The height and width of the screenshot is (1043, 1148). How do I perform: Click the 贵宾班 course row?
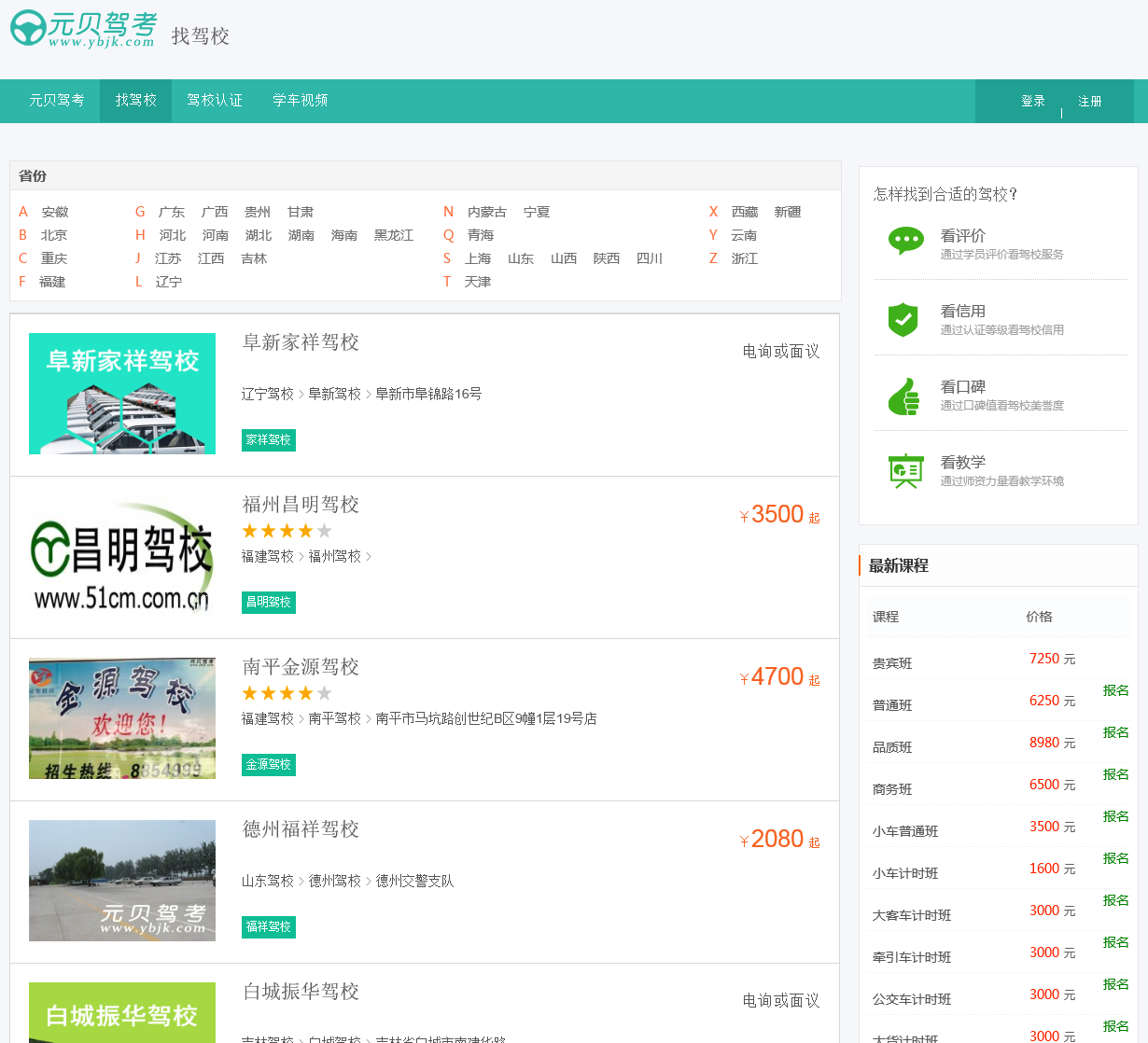click(999, 661)
